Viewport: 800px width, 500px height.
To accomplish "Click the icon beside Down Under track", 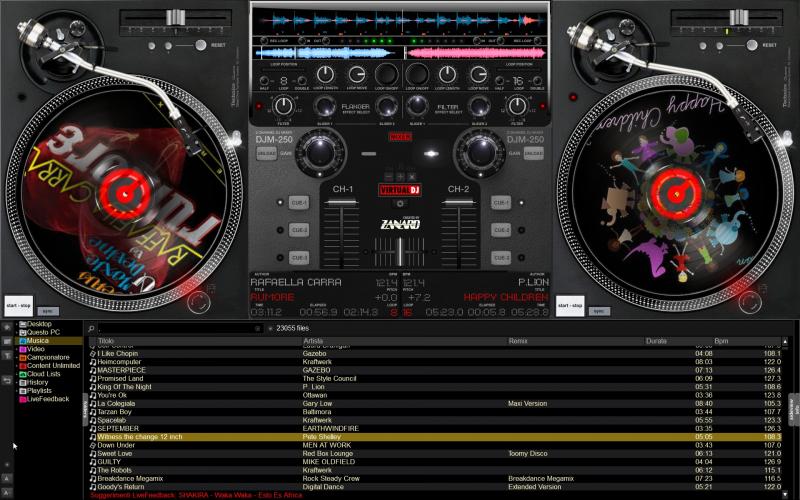I will point(93,445).
